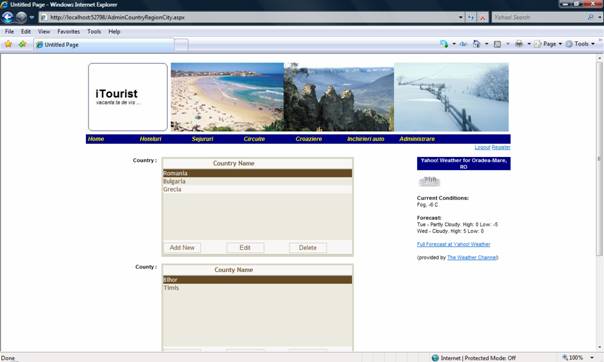Click the browser Forward arrow button
Image resolution: width=604 pixels, height=362 pixels.
(x=21, y=17)
